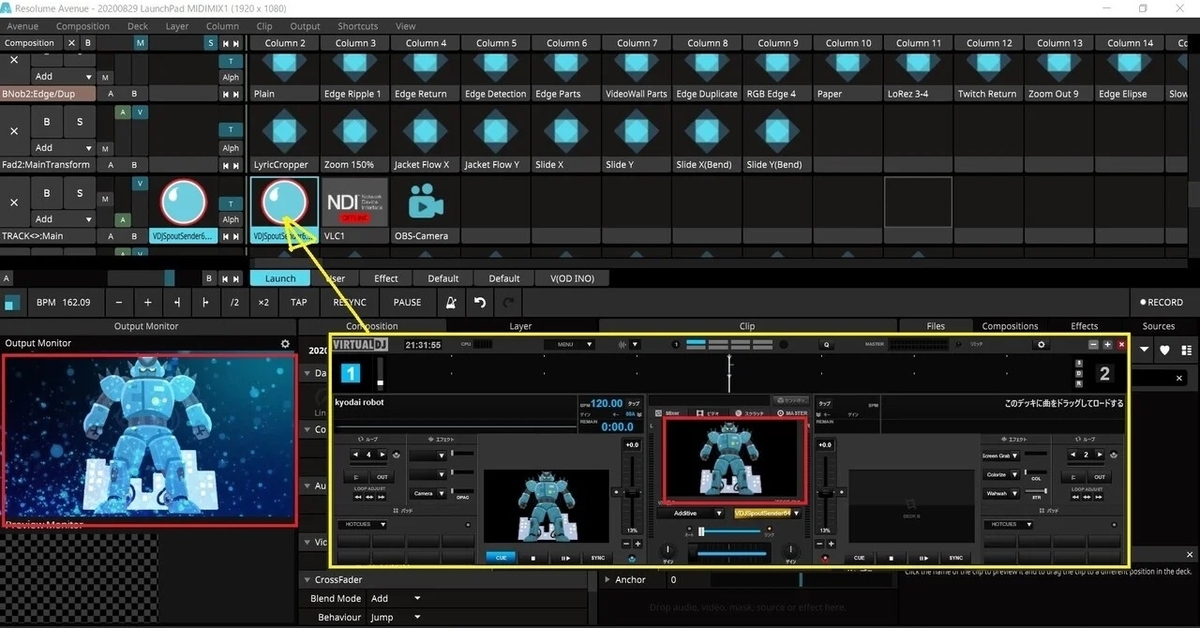Open Output Monitor gear settings
This screenshot has width=1200, height=628.
[285, 343]
